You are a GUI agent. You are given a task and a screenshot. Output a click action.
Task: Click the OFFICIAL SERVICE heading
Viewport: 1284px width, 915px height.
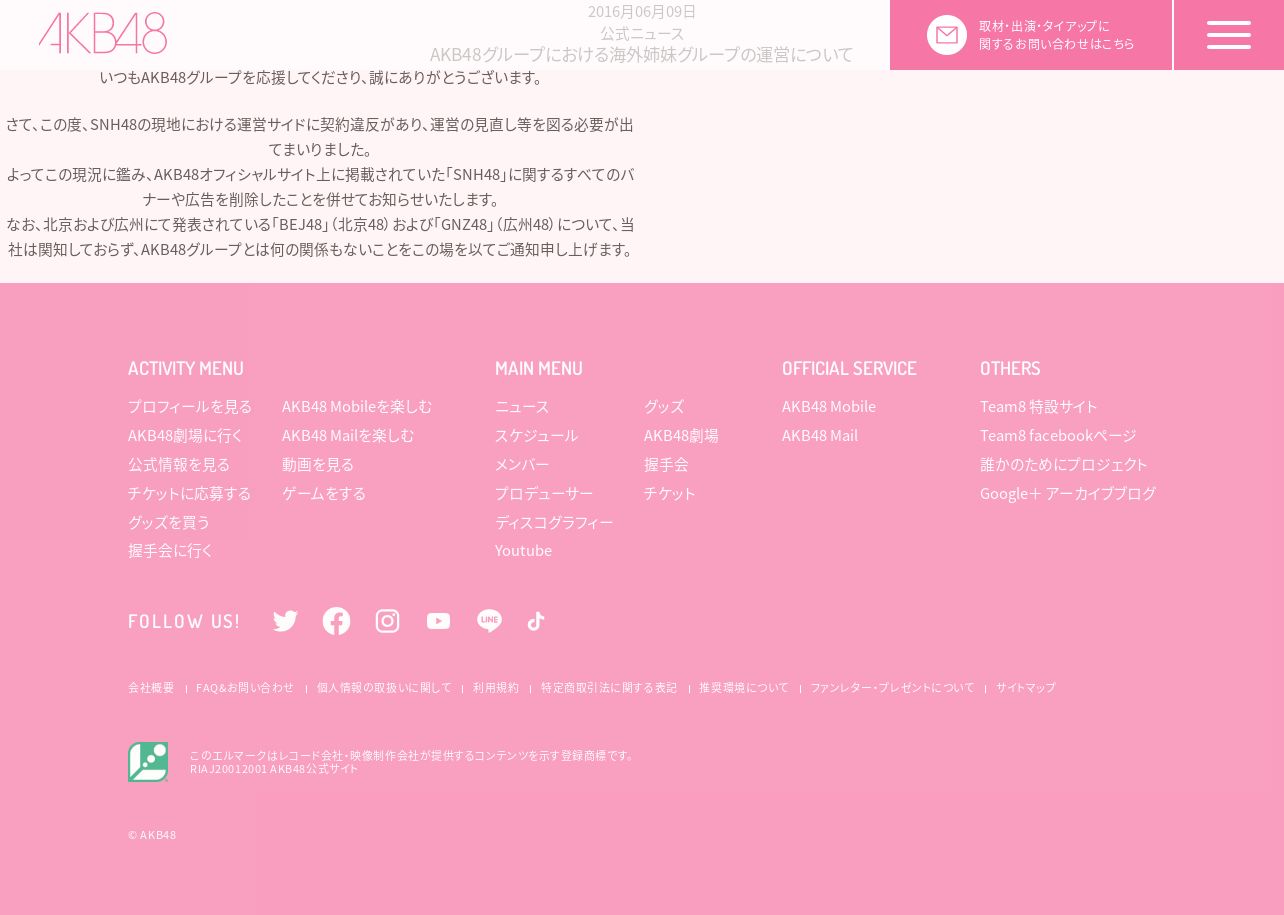coord(849,368)
